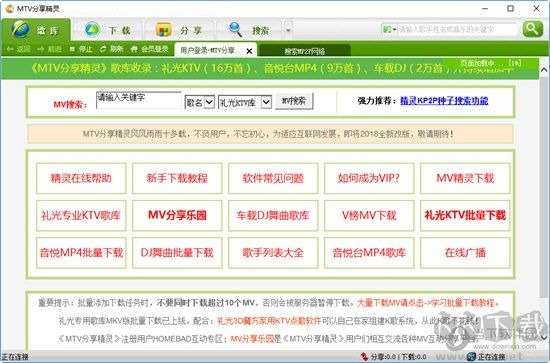Go to MV分享乐园
Viewport: 550px width, 363px height.
click(x=177, y=215)
